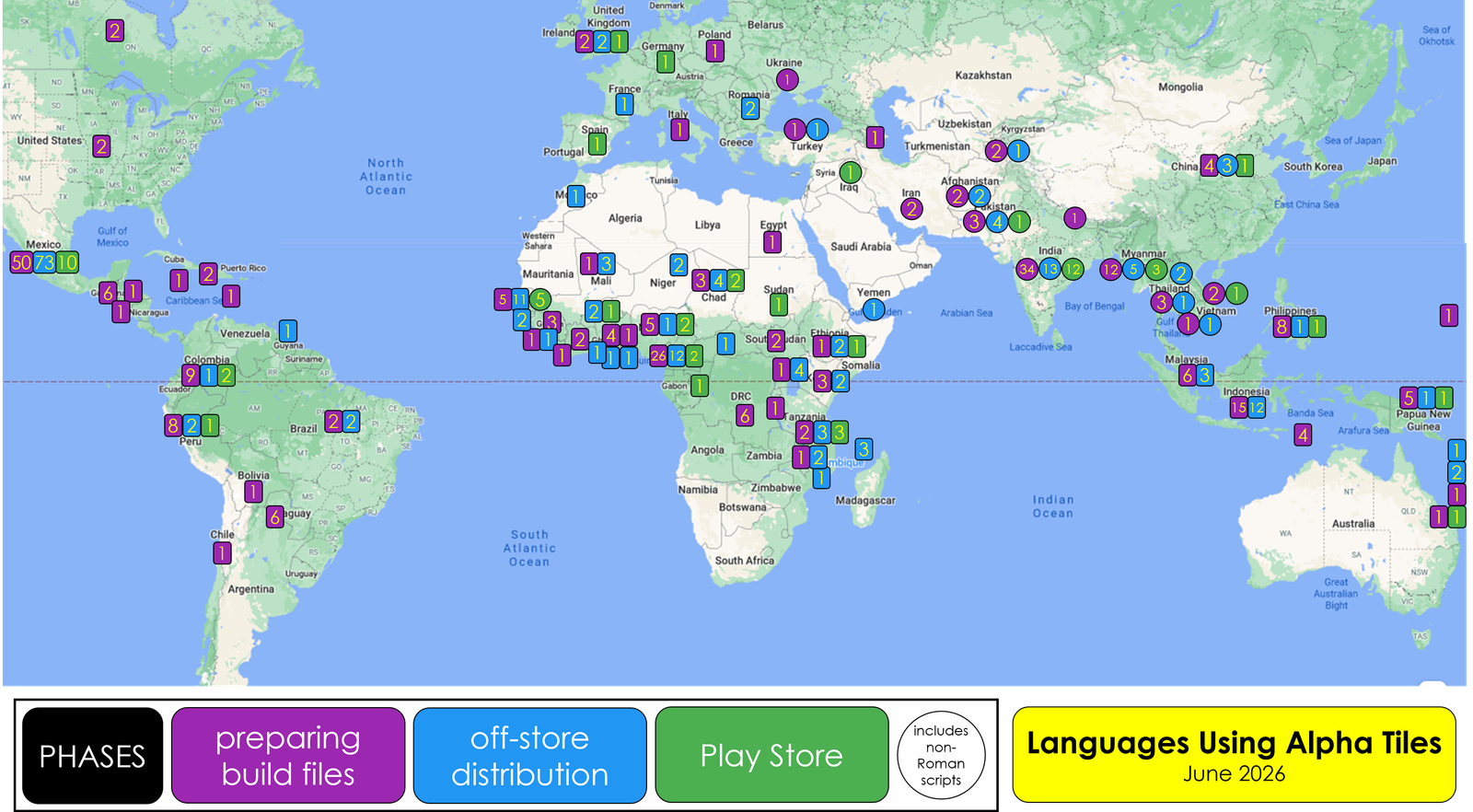Click the 'Kazakhstan' map label

pyautogui.click(x=983, y=75)
